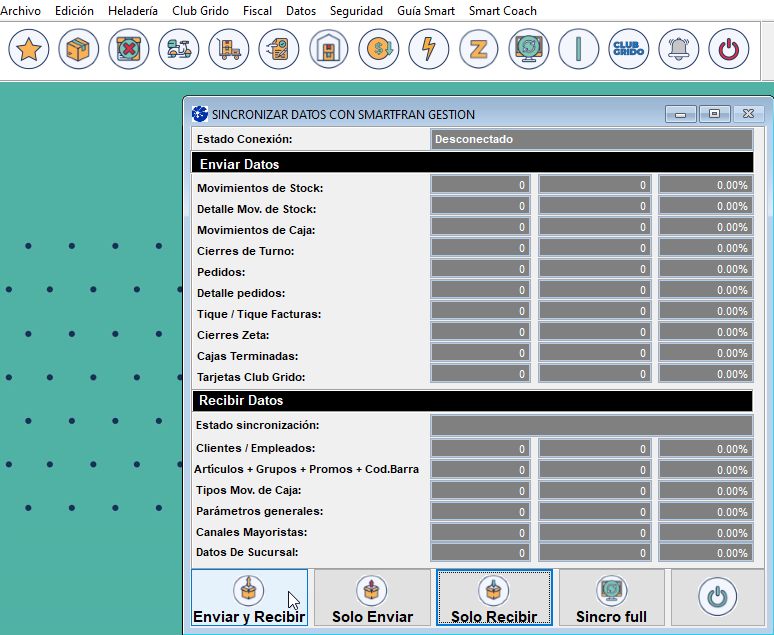Maximize the Sincronizar Datos dialog
Screen dimensions: 774x635
coord(714,114)
